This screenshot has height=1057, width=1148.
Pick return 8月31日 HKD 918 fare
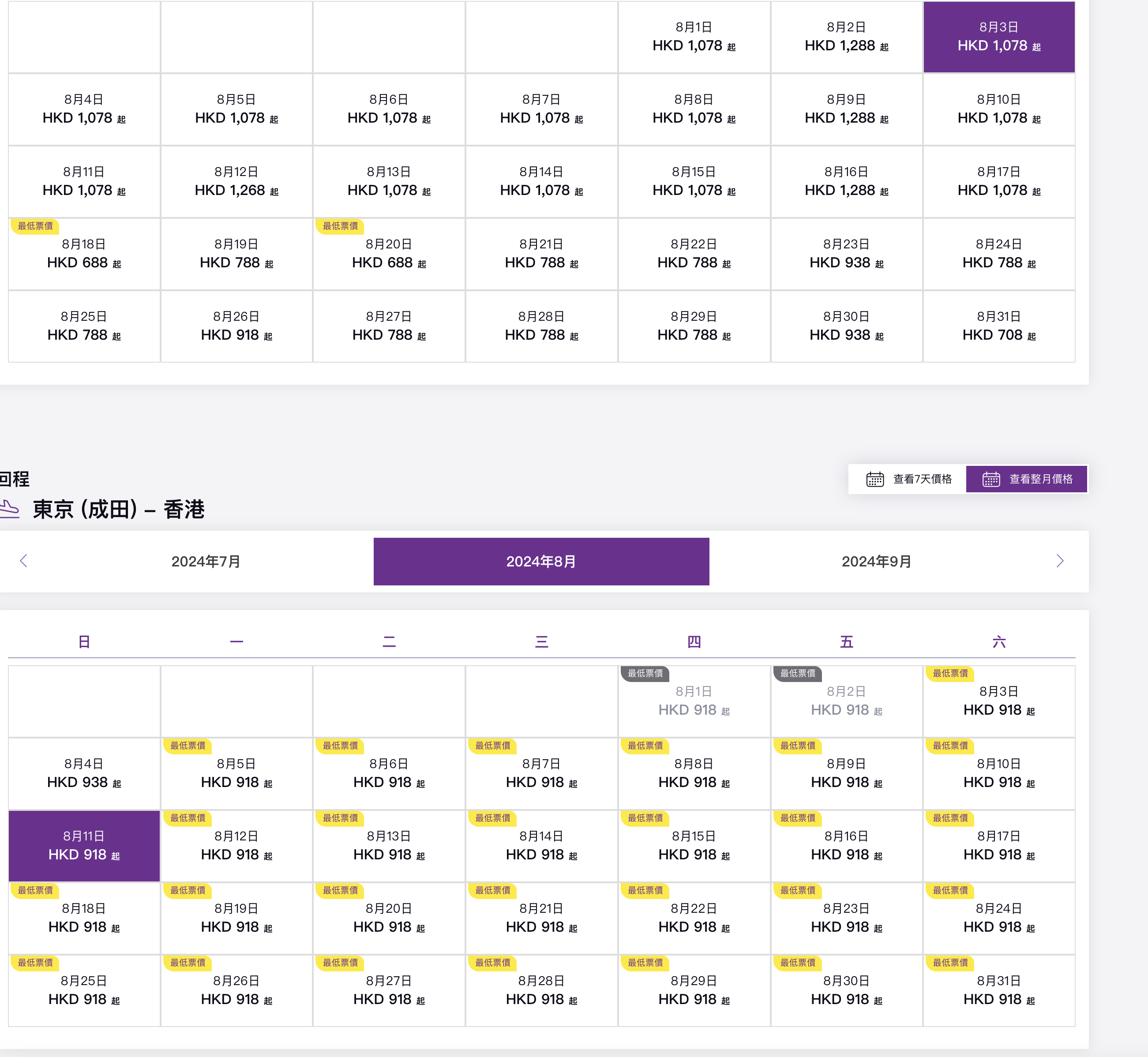pyautogui.click(x=999, y=990)
